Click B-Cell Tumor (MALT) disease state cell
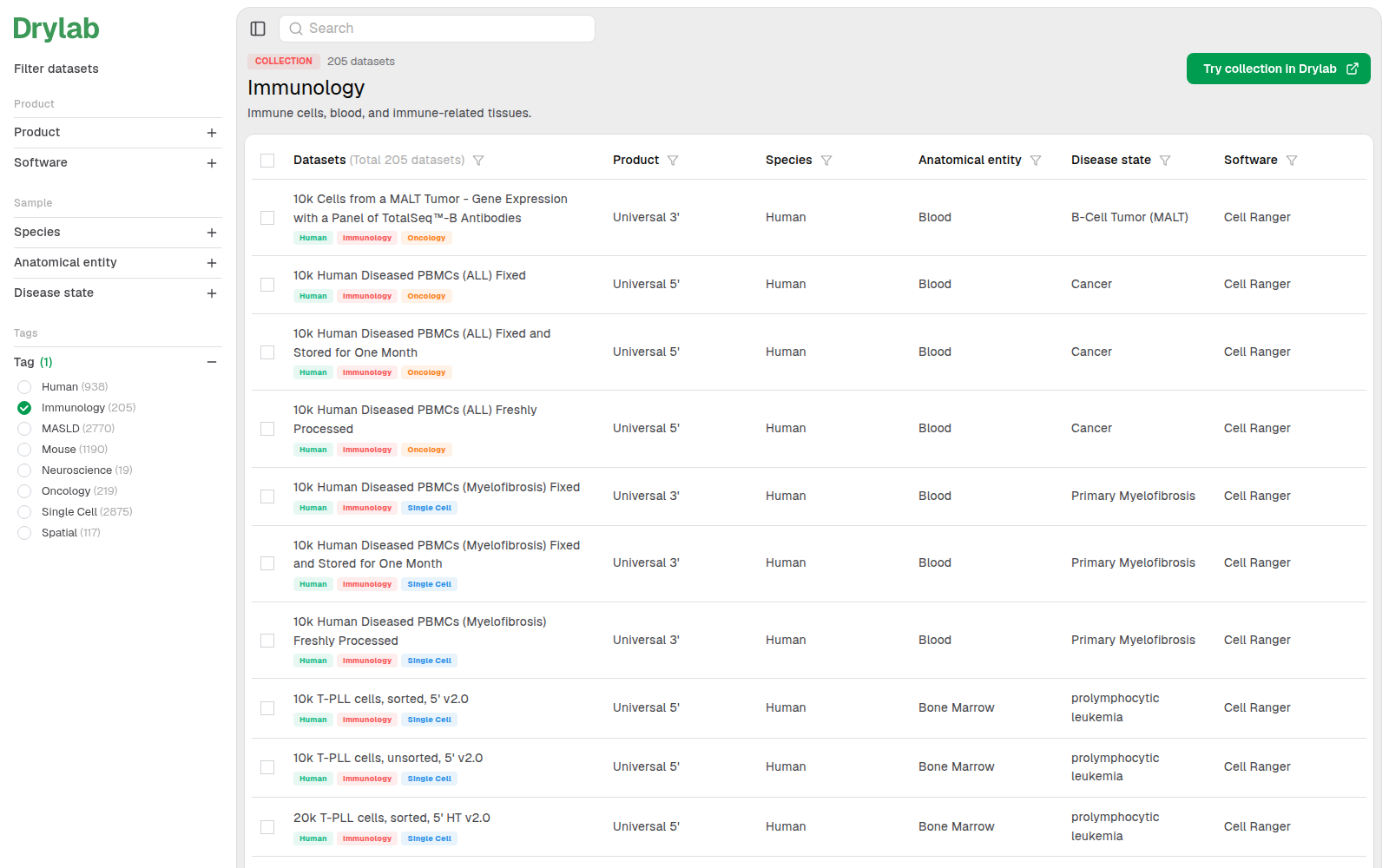Screen dimensions: 1389x868 click(1129, 218)
